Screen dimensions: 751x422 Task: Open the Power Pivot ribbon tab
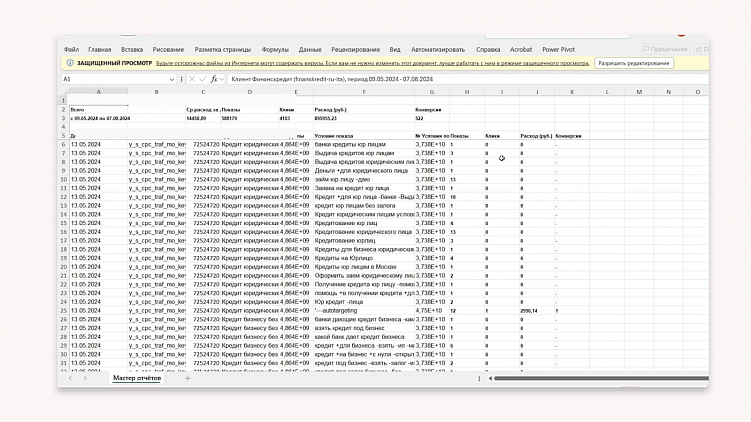tap(558, 49)
